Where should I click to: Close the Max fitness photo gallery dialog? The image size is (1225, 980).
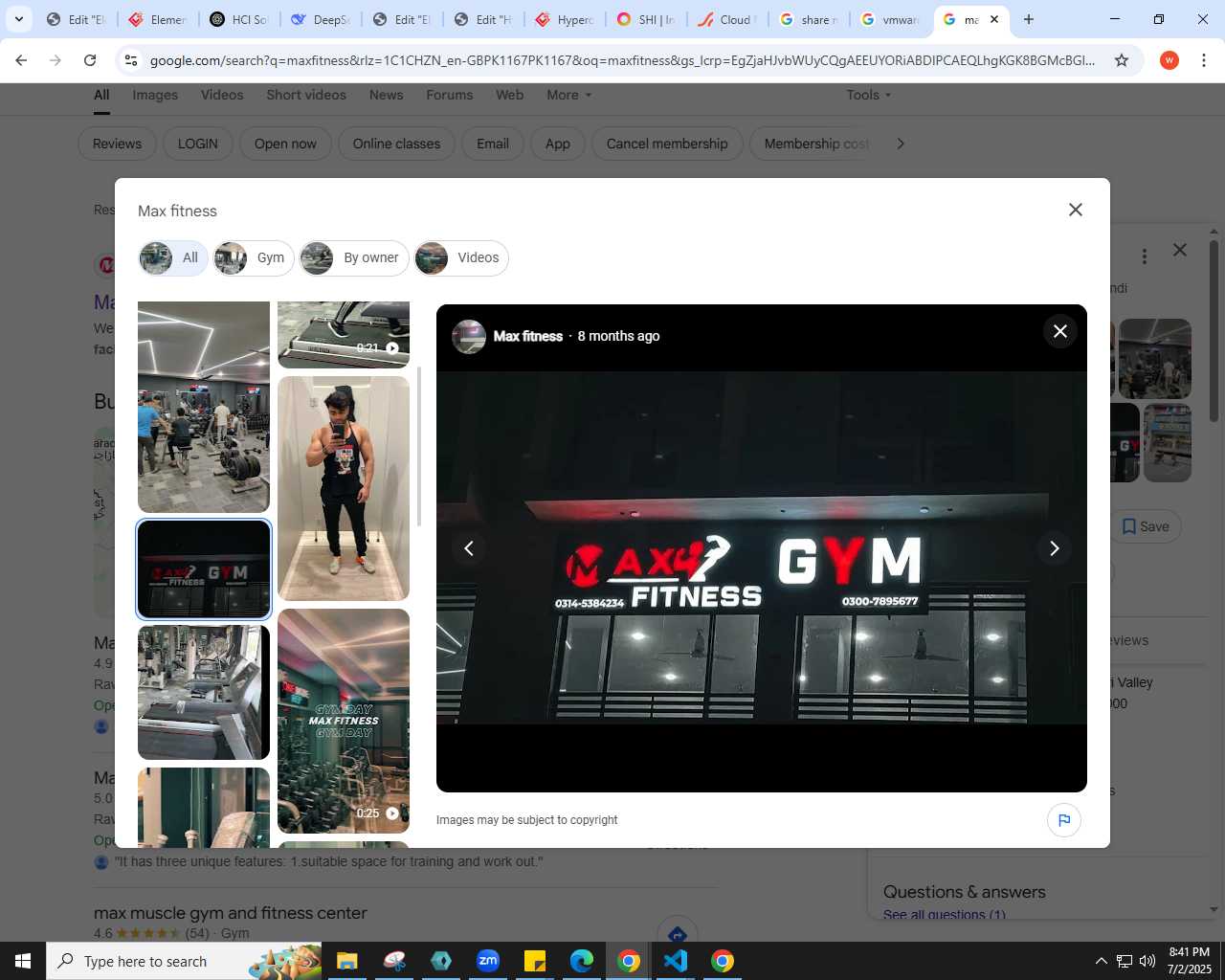(x=1076, y=210)
